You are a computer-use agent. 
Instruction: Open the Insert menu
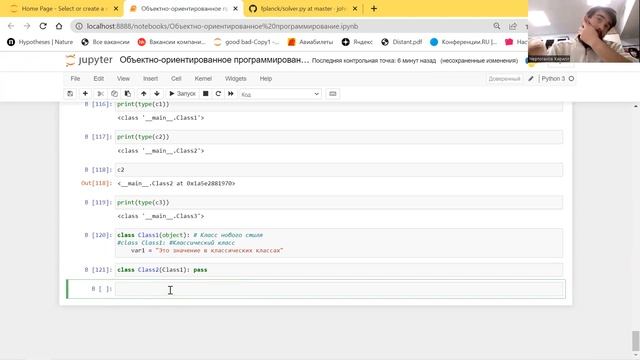[150, 79]
